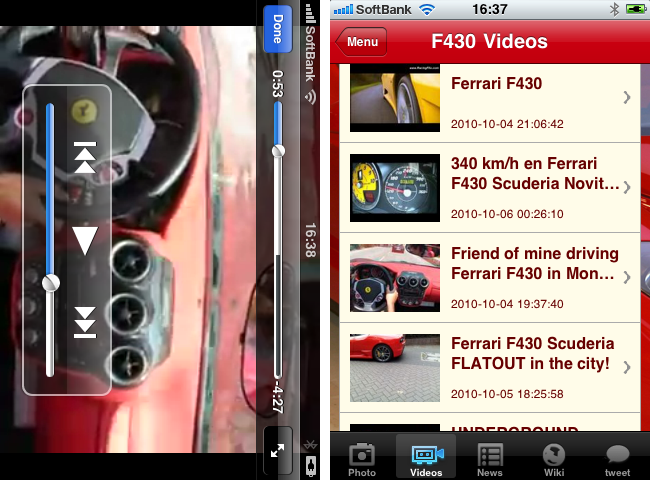
Task: Click the date 2010-10-04 21:06:42
Action: click(x=507, y=124)
